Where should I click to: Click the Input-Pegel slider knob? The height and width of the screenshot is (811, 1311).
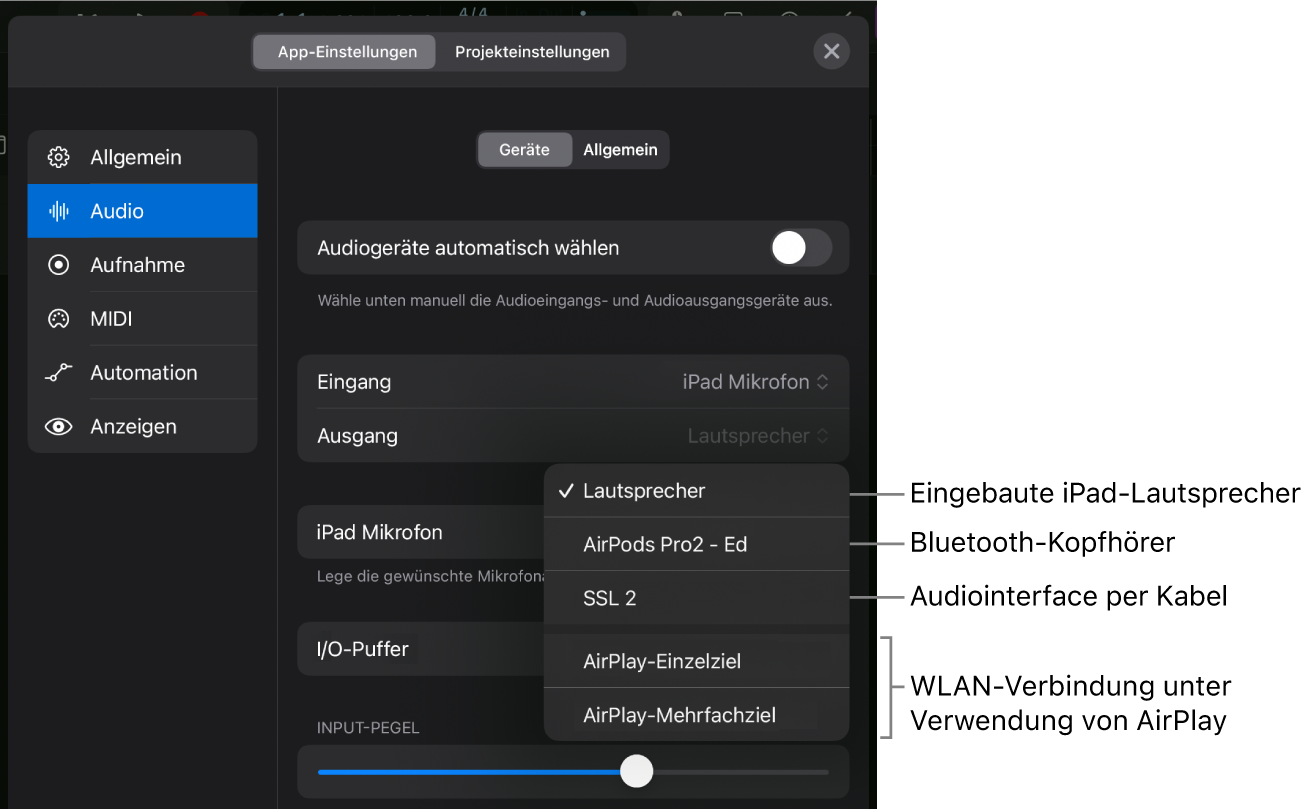pos(636,771)
